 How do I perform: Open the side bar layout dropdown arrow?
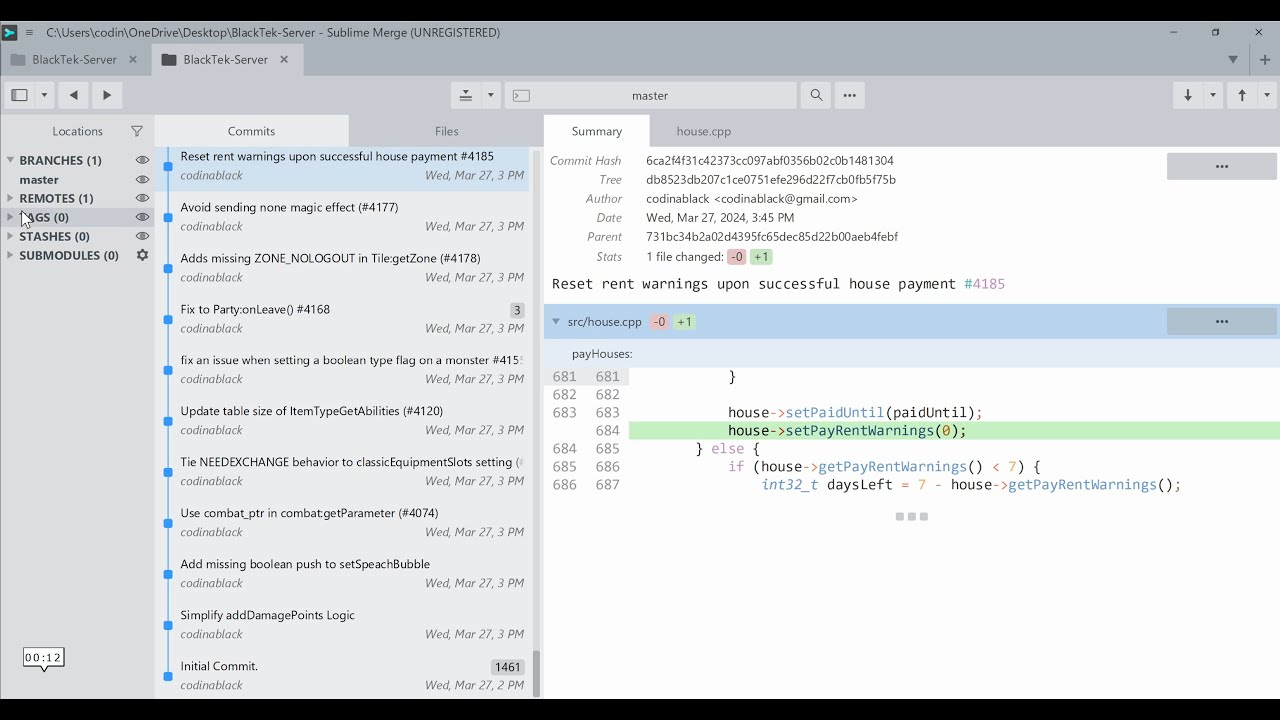44,95
